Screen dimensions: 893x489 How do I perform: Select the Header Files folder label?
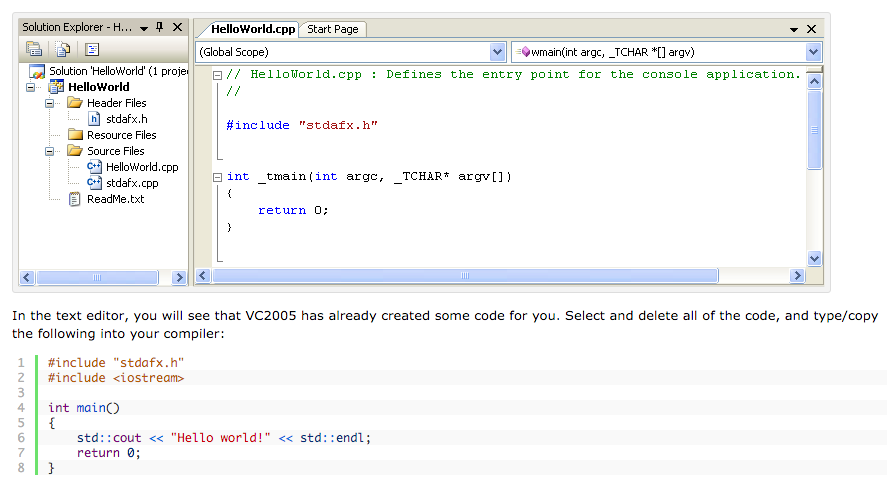117,103
